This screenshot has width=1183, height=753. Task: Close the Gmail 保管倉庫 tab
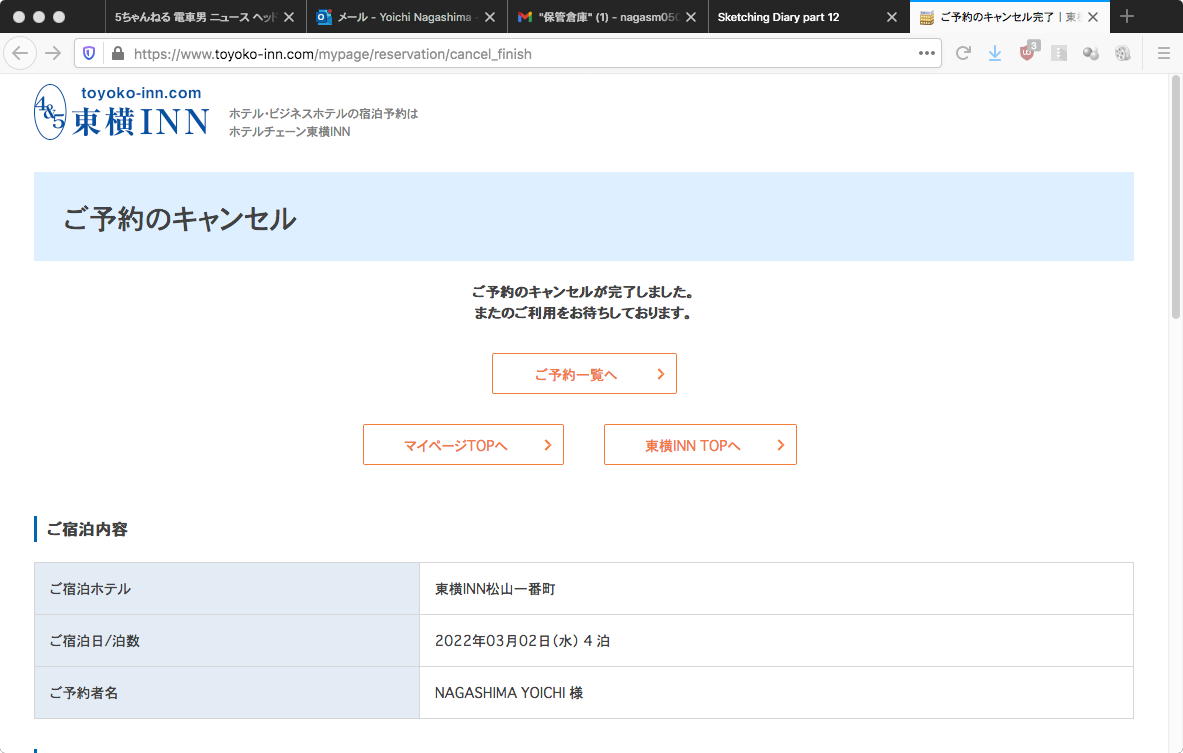click(x=690, y=17)
